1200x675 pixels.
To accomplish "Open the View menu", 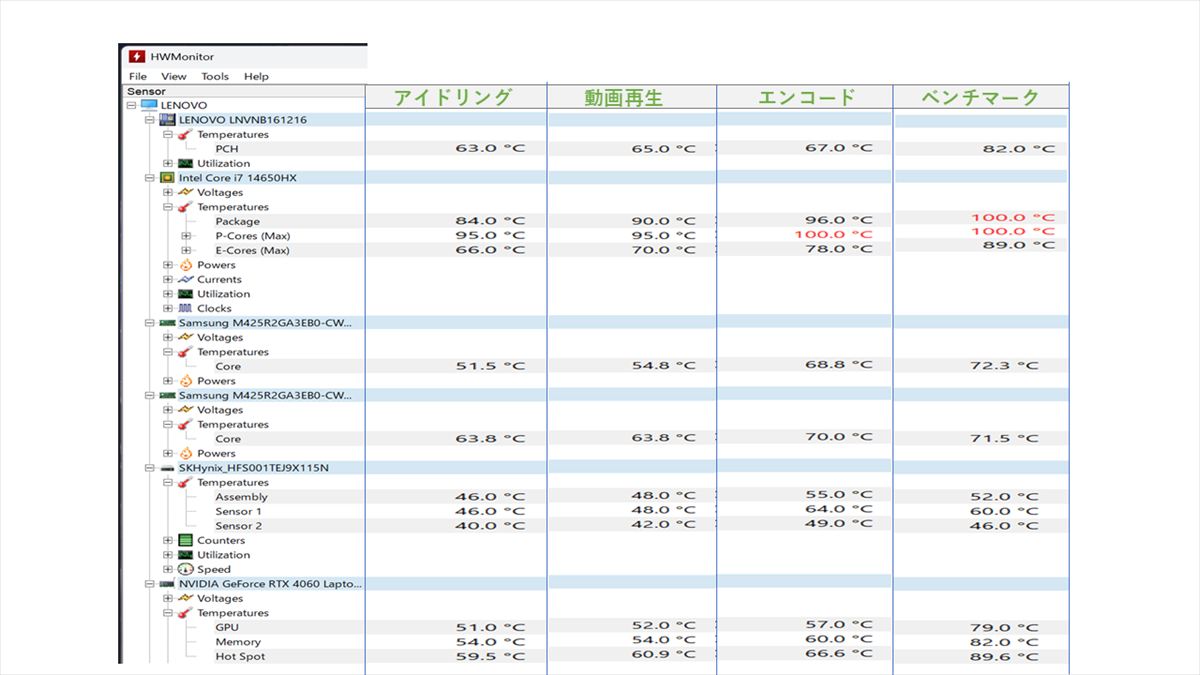I will [x=174, y=76].
